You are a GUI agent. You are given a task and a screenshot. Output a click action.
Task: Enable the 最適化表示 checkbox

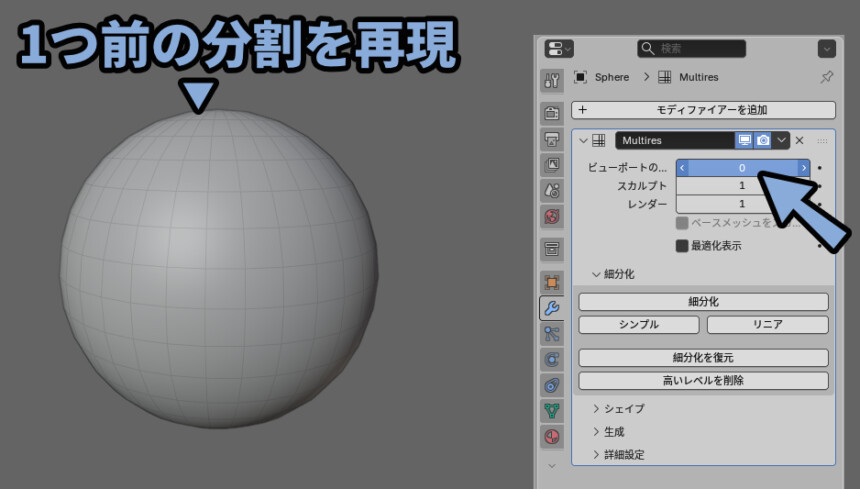click(x=683, y=246)
